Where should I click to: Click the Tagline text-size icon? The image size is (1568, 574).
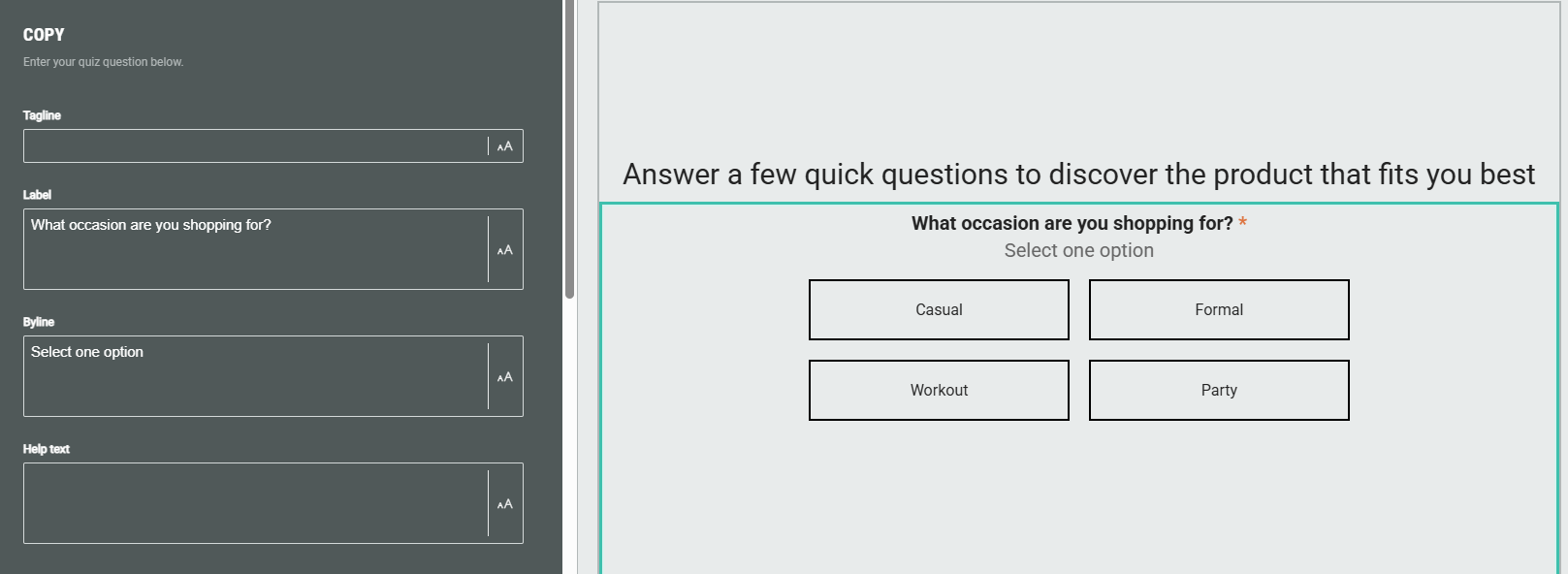505,146
